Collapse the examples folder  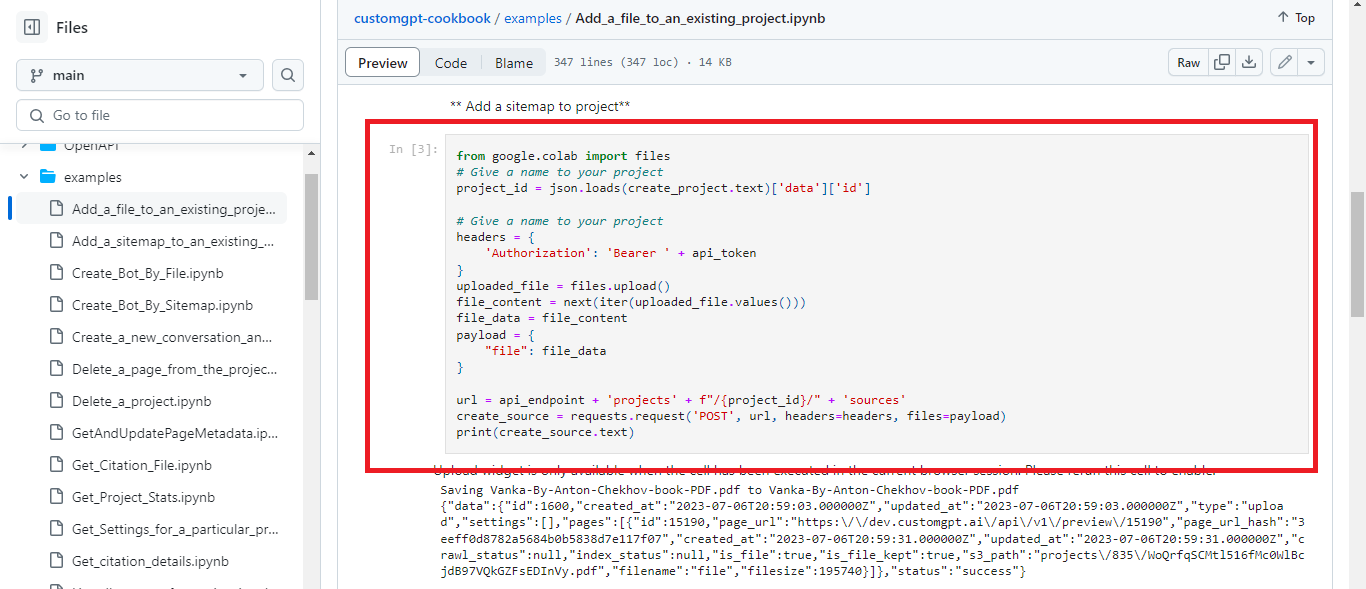(x=23, y=176)
